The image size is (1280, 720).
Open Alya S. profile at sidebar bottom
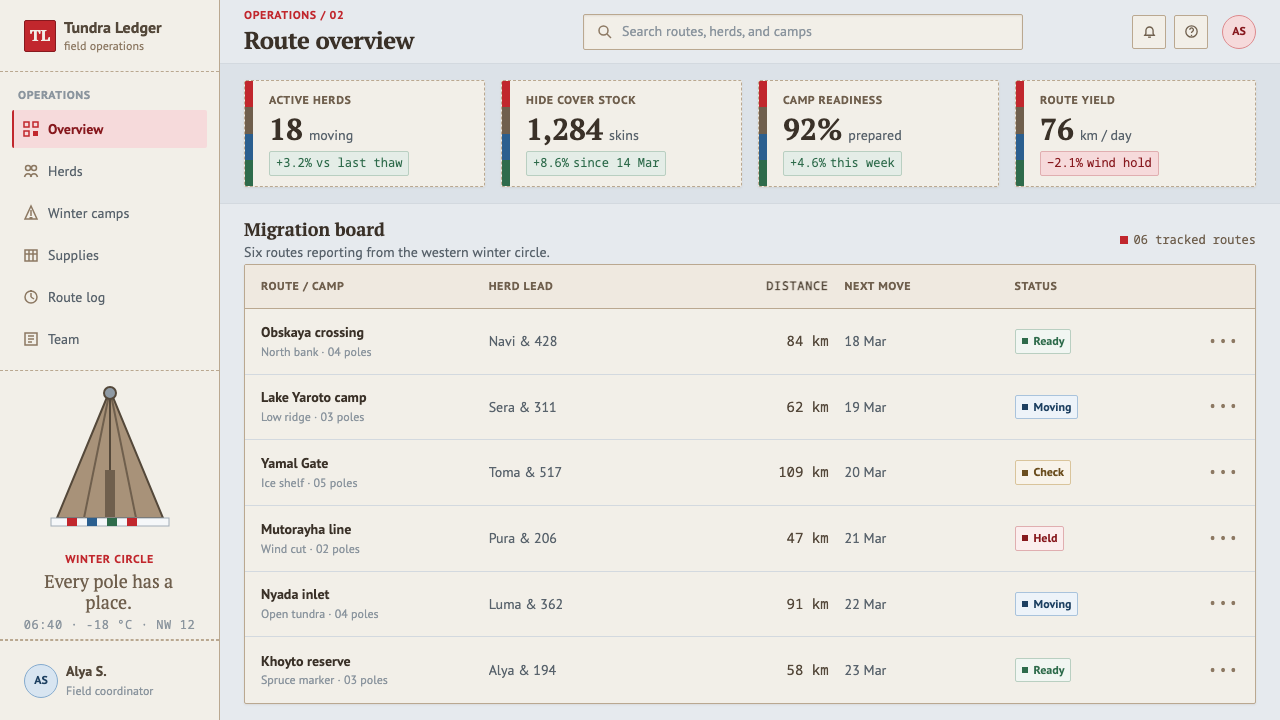pyautogui.click(x=110, y=680)
